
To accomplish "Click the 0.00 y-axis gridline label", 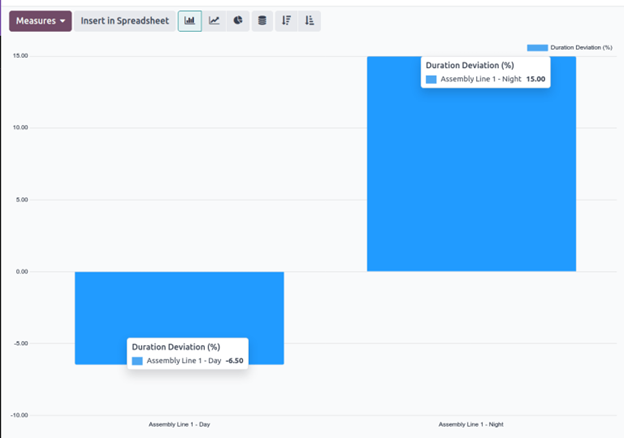I will point(19,271).
